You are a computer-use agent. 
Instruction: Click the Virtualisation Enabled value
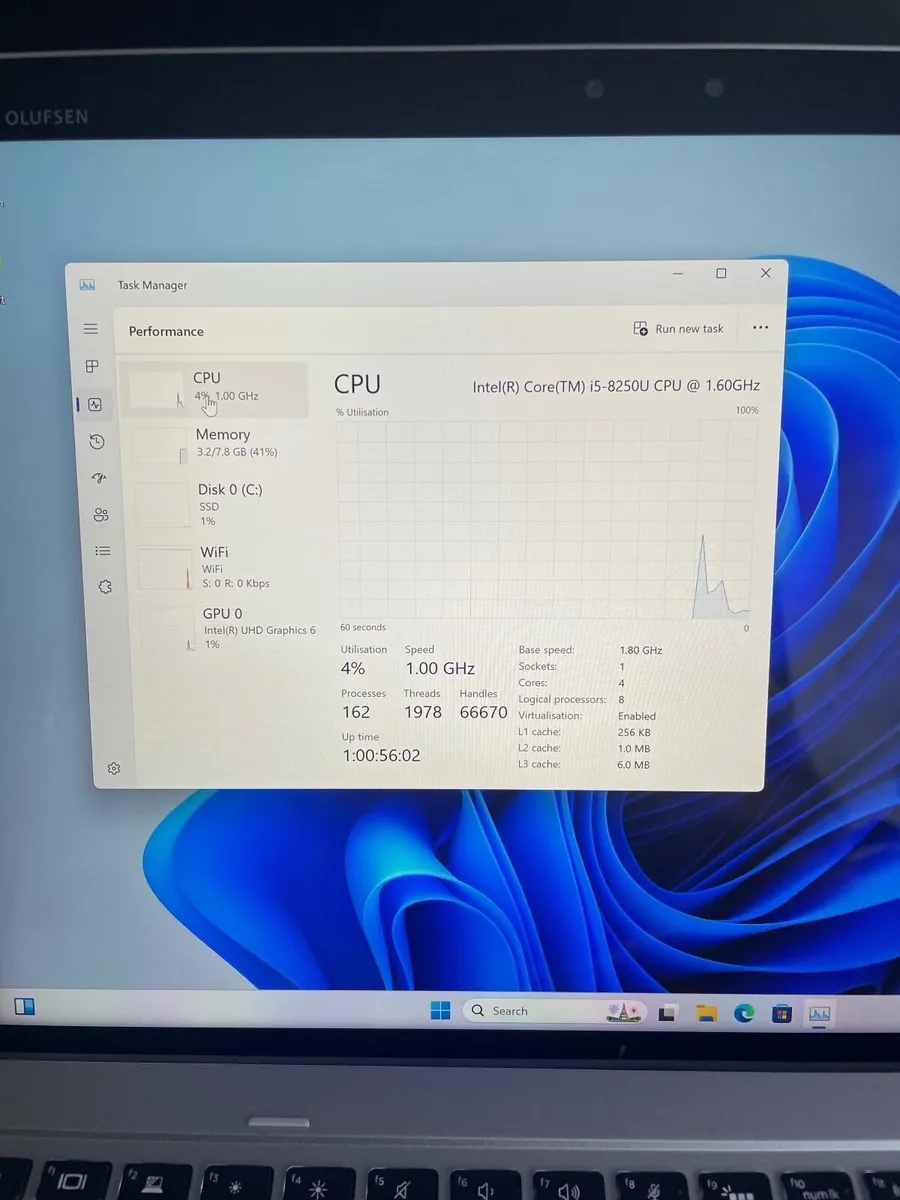pyautogui.click(x=637, y=716)
